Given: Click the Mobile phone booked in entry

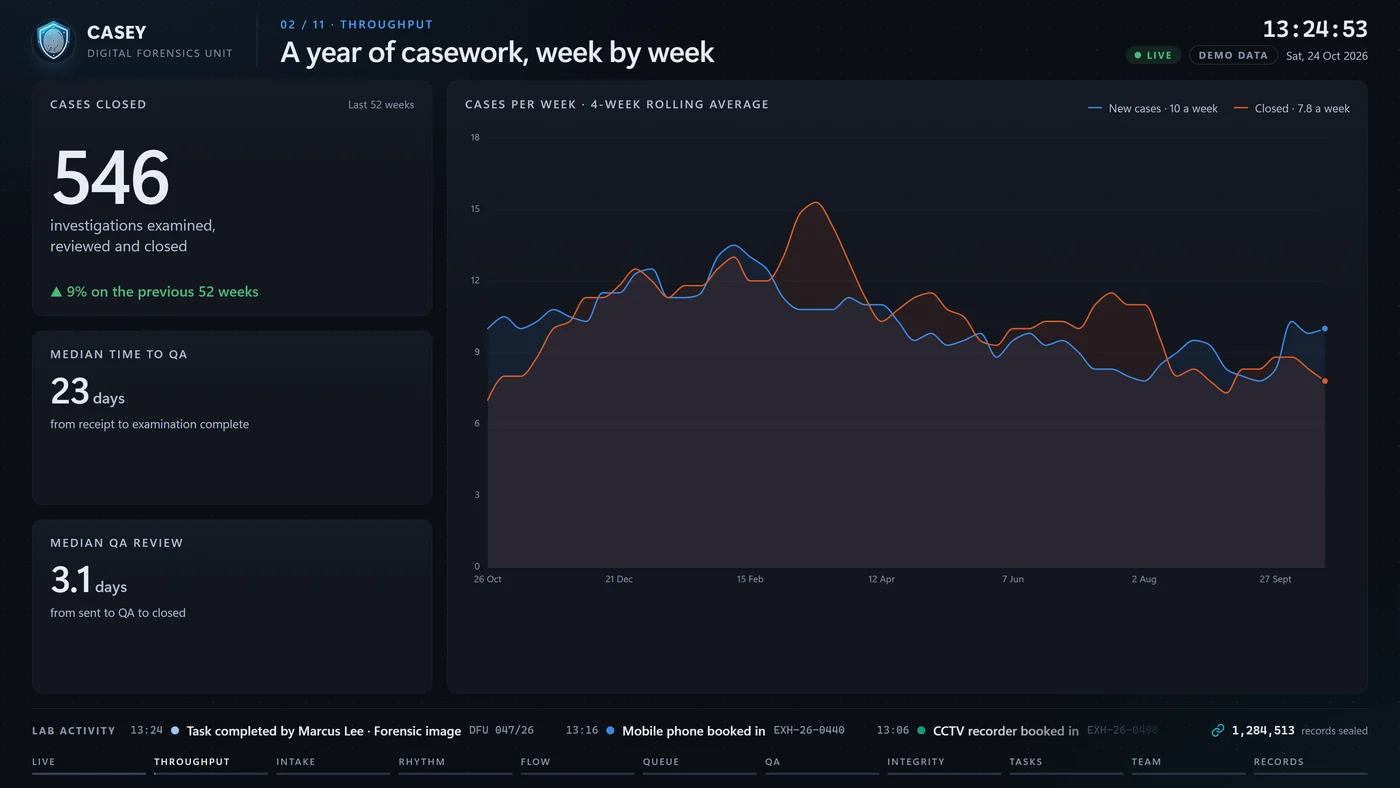Looking at the screenshot, I should (694, 731).
